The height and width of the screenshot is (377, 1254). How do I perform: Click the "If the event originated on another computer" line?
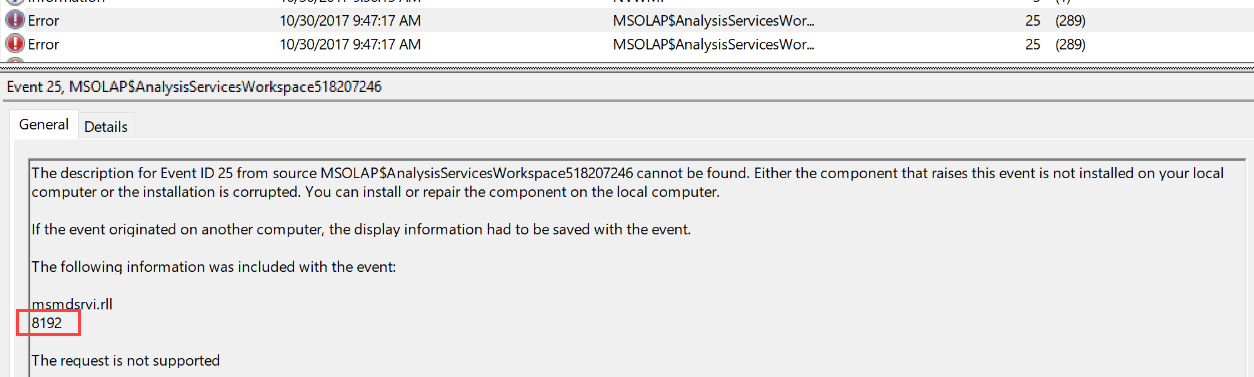point(361,229)
